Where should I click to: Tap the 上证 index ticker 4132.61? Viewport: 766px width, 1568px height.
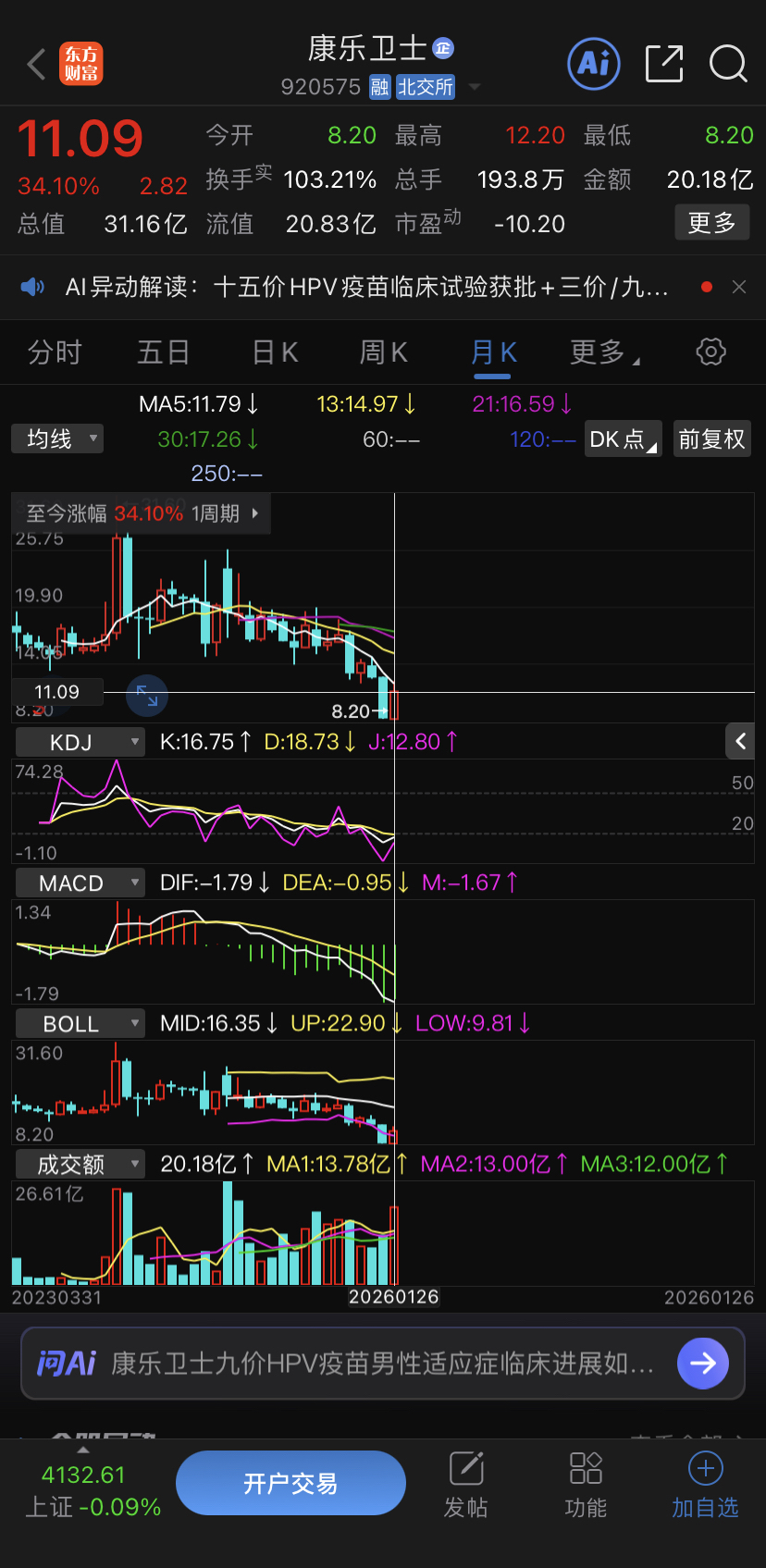click(93, 1490)
